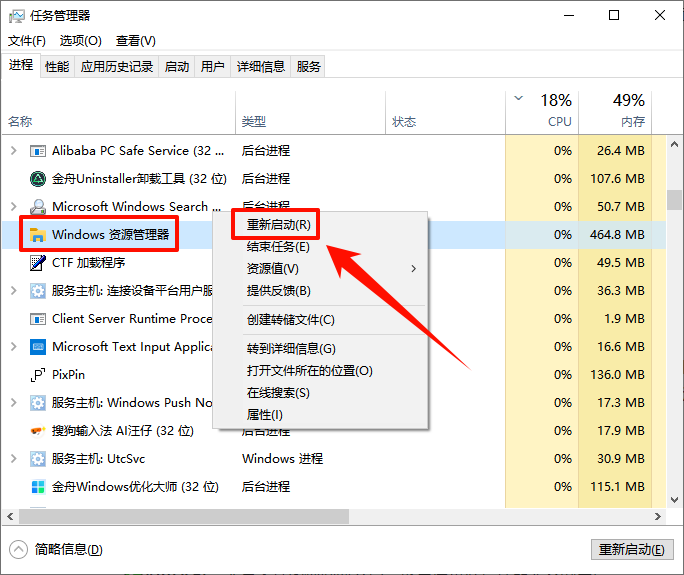The width and height of the screenshot is (684, 575).
Task: Click the 金舟Windows优化大师 process icon
Action: click(x=38, y=487)
